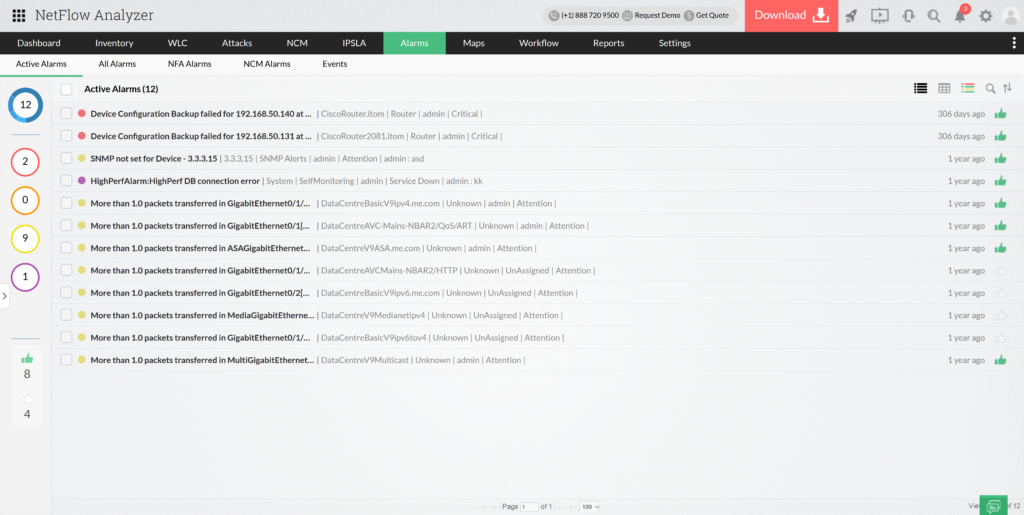
Task: Open the headset support icon
Action: pos(908,16)
